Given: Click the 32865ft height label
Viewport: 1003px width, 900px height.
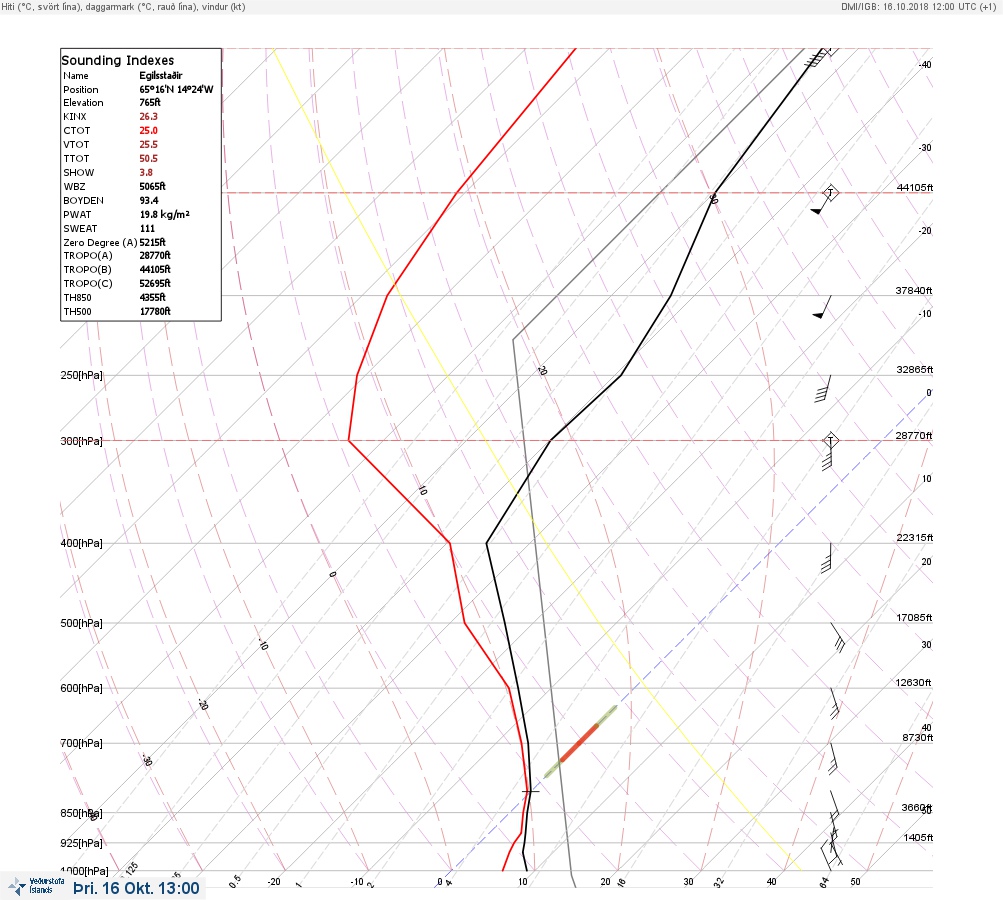Looking at the screenshot, I should pyautogui.click(x=915, y=370).
